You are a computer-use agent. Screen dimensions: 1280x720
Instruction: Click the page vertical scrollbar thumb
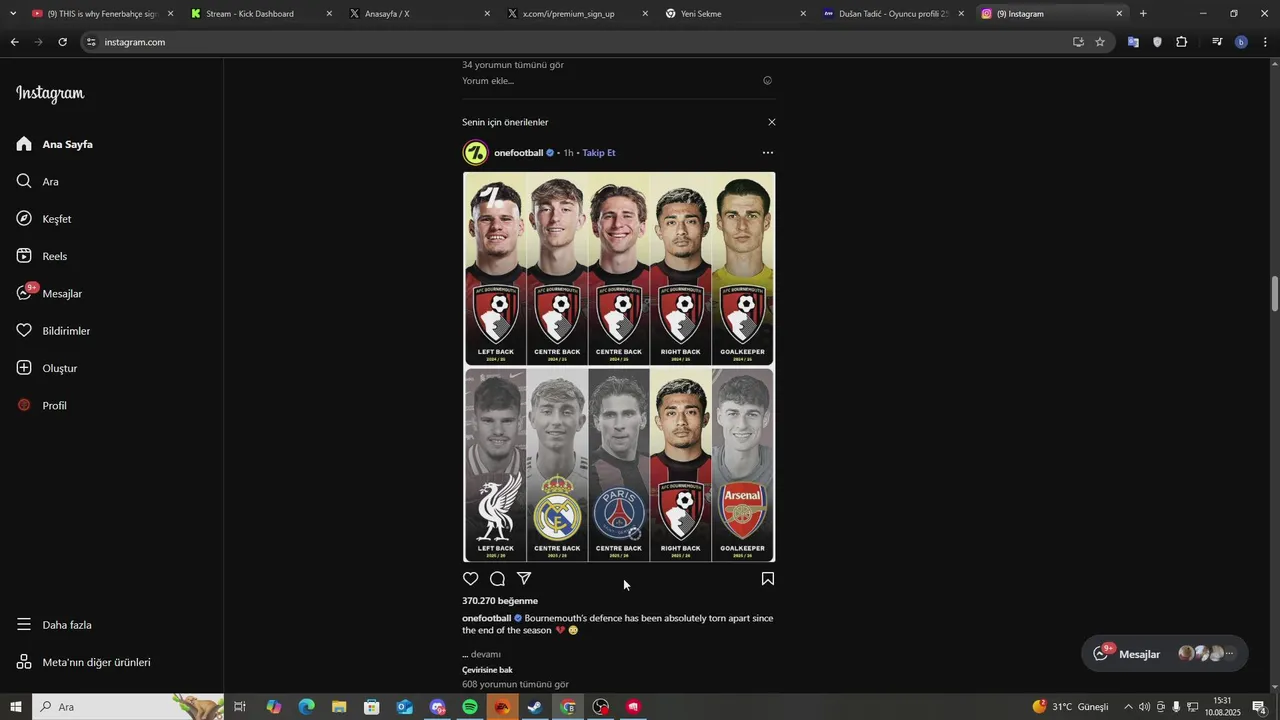tap(1275, 294)
